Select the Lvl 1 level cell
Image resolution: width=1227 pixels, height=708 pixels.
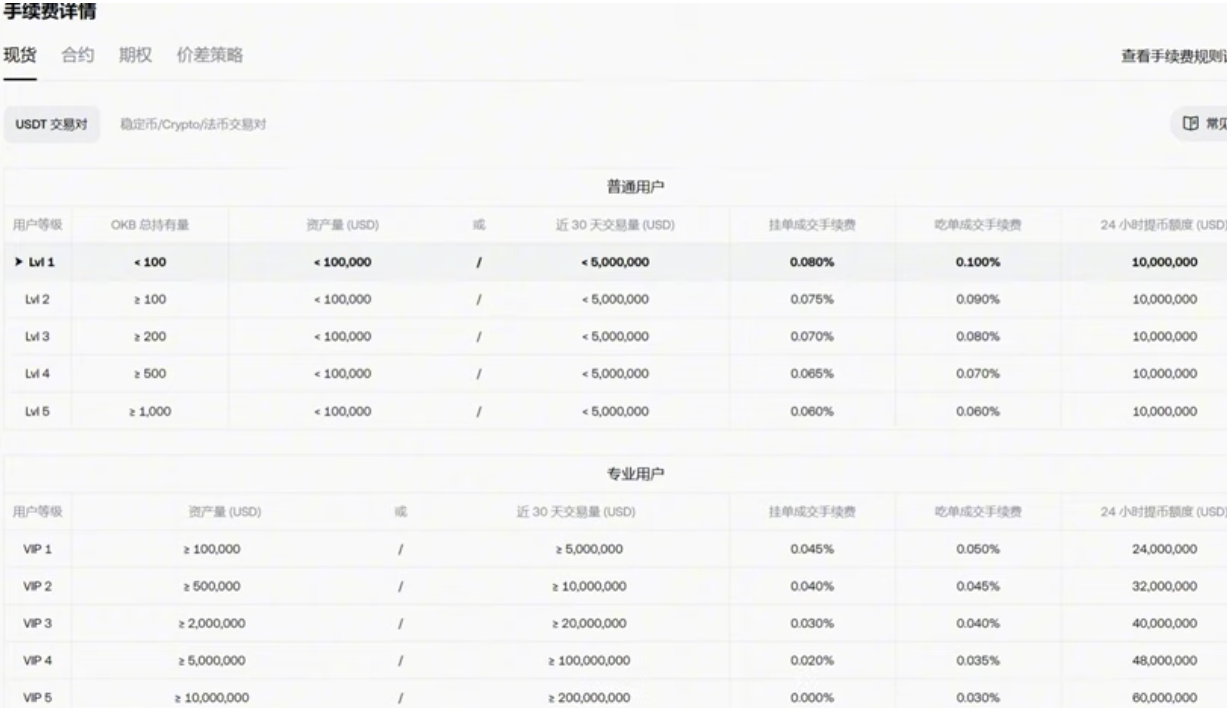36,262
